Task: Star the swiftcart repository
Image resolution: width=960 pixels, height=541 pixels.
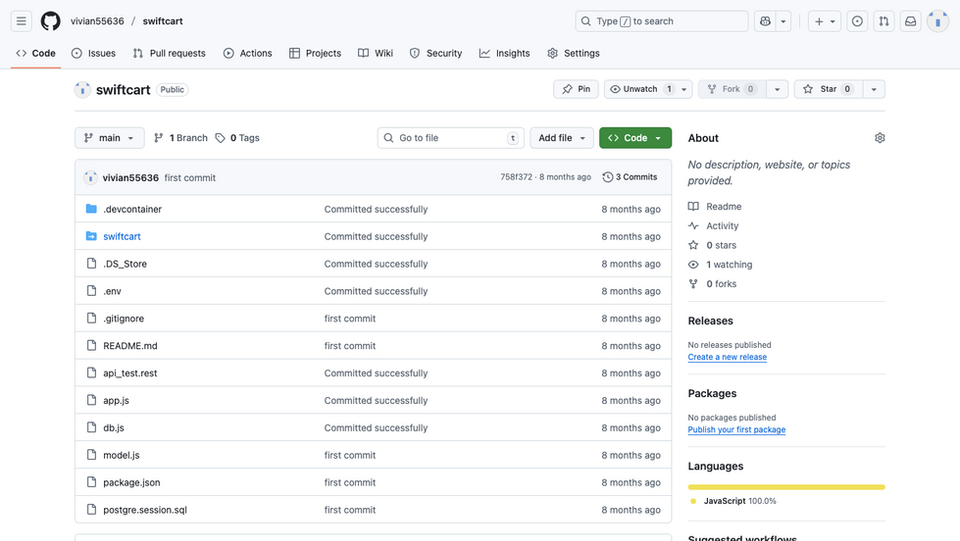Action: (828, 89)
